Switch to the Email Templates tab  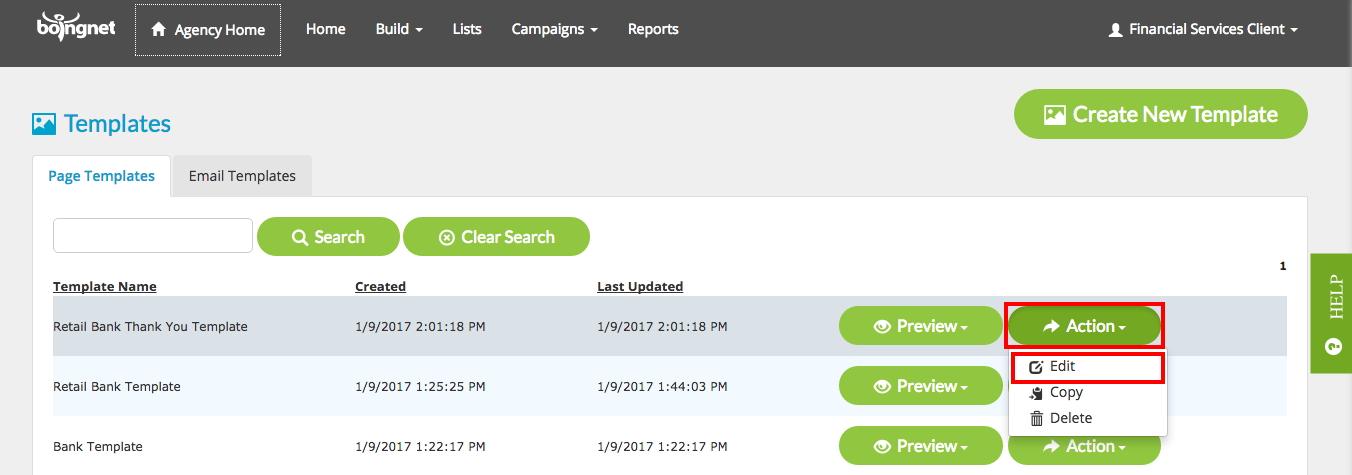click(x=242, y=176)
